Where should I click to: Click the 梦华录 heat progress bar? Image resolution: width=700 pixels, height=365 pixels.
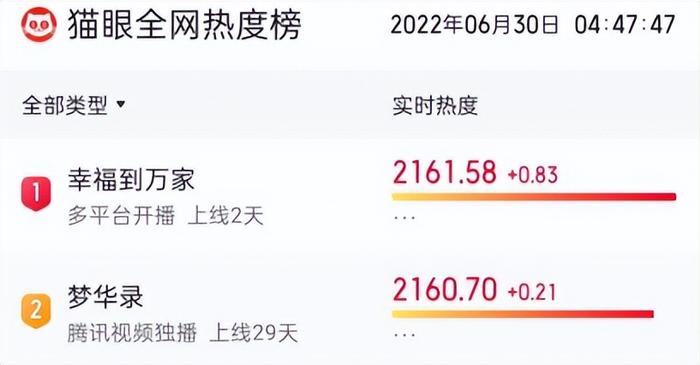(523, 314)
